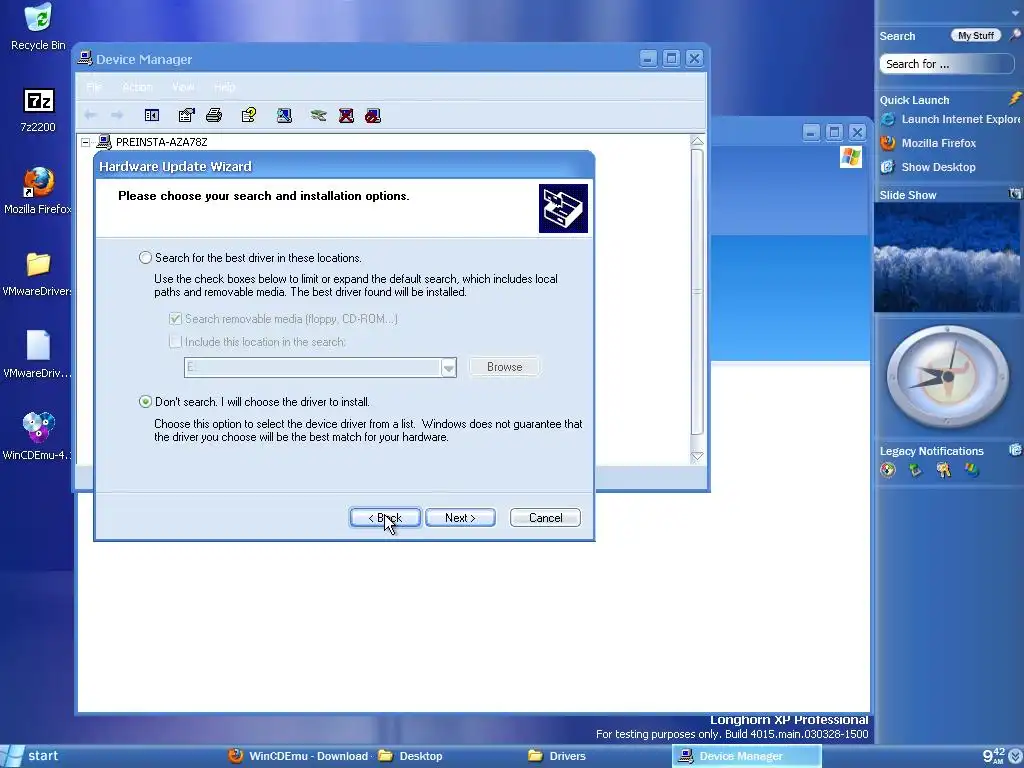Click the analog clock in sidebar

click(x=948, y=376)
